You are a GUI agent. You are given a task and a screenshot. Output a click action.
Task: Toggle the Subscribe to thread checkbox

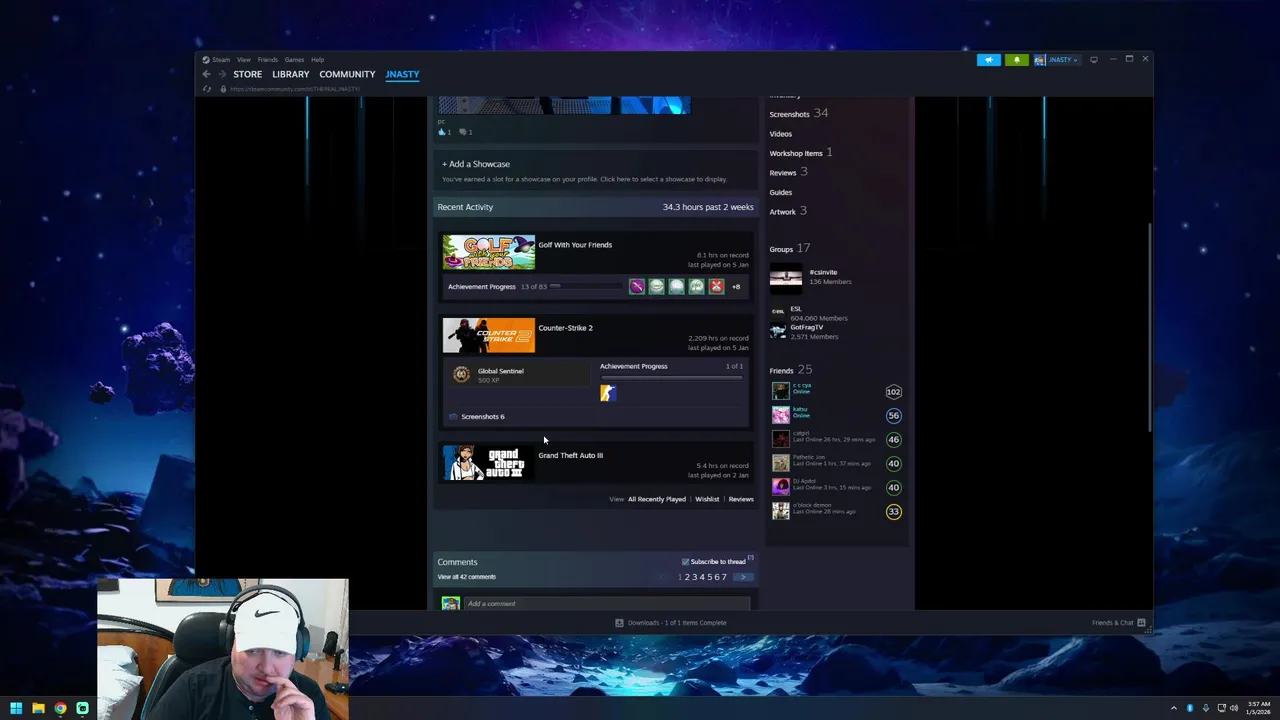coord(685,562)
